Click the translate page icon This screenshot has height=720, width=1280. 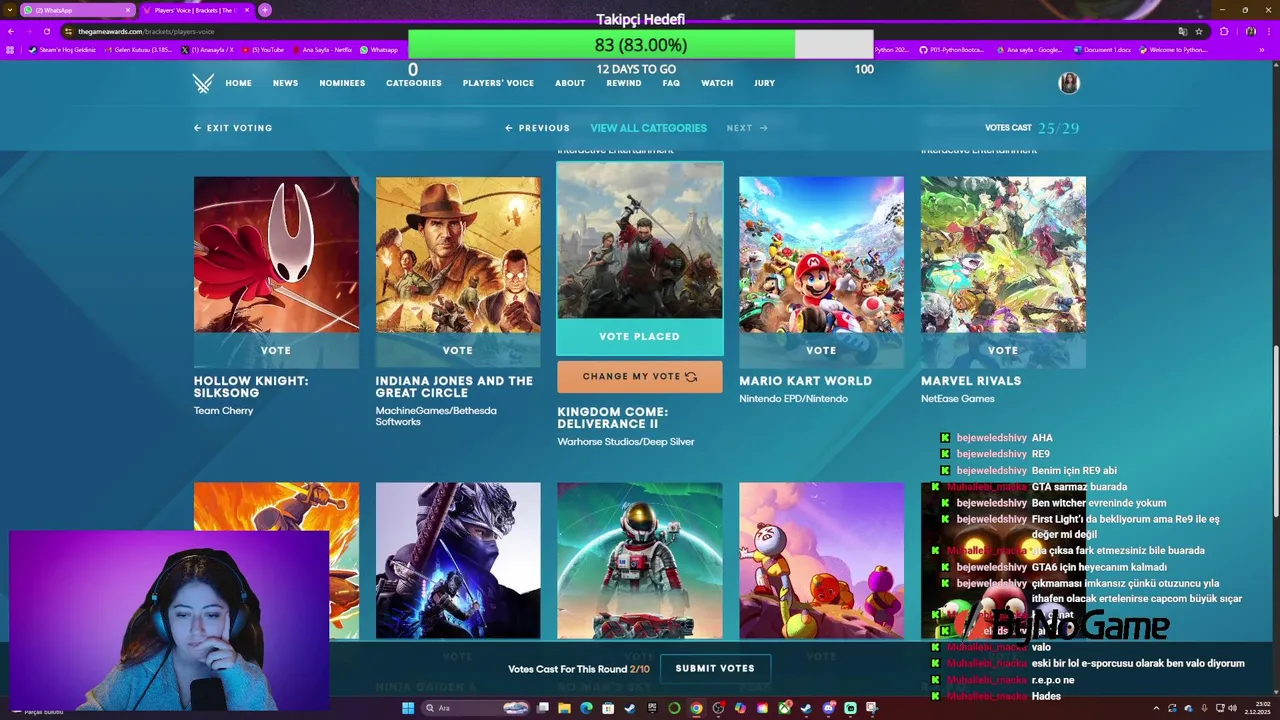(1182, 31)
